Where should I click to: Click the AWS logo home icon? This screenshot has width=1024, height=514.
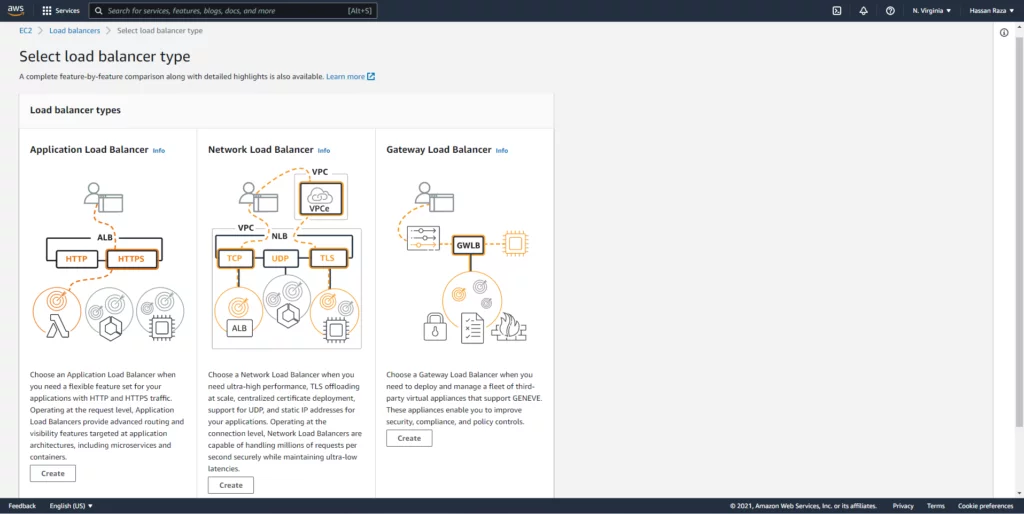[16, 10]
